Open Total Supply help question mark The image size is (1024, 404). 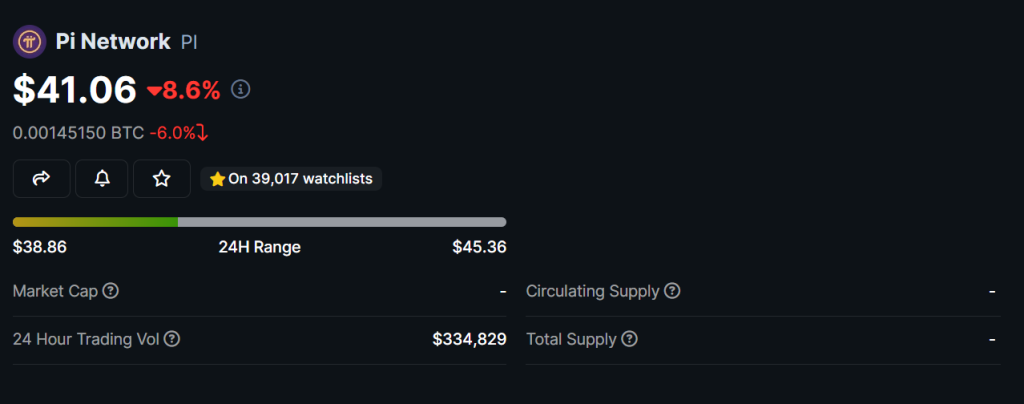(630, 339)
